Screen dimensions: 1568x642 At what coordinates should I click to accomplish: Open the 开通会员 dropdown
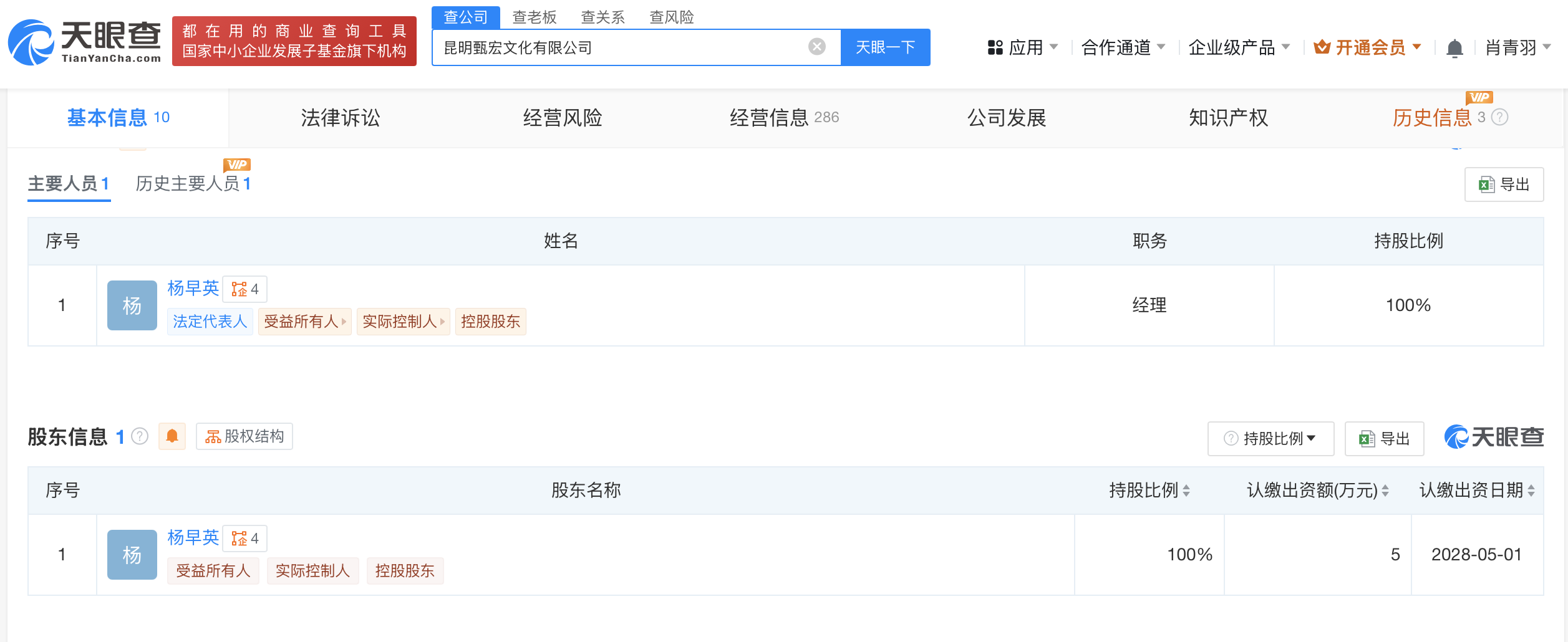coord(1368,47)
